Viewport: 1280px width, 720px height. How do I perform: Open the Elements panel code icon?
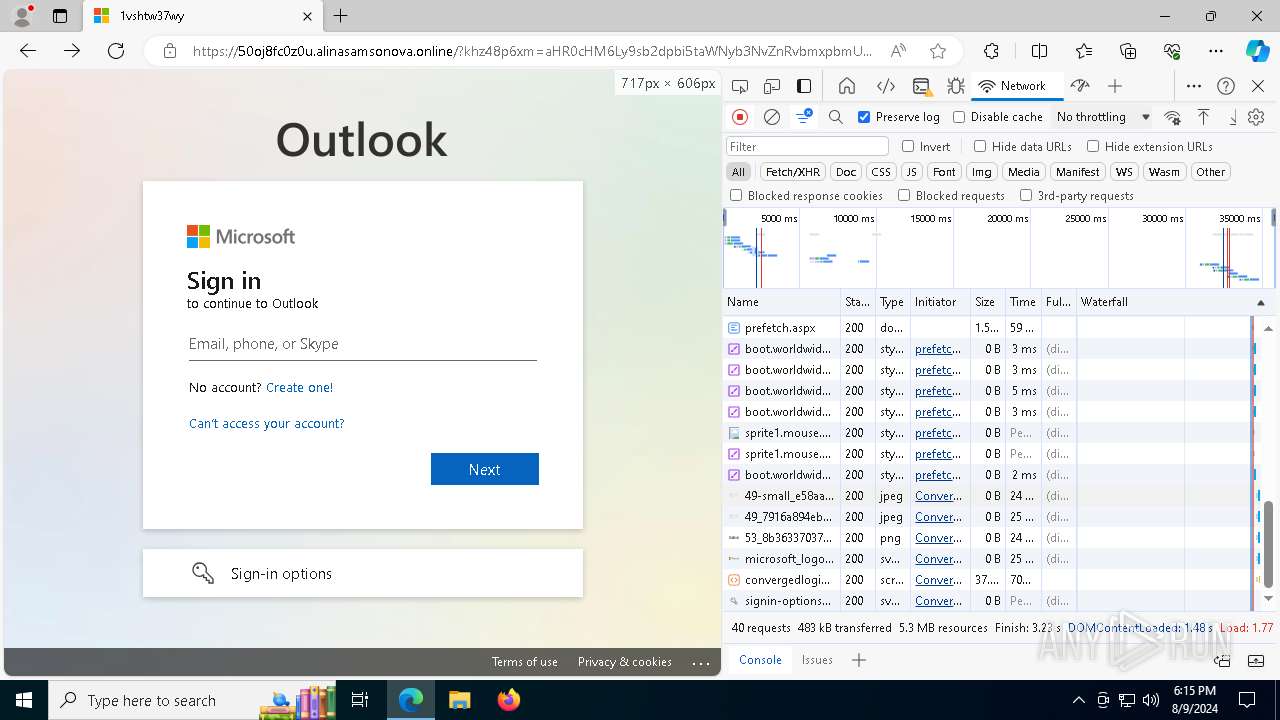click(x=885, y=86)
